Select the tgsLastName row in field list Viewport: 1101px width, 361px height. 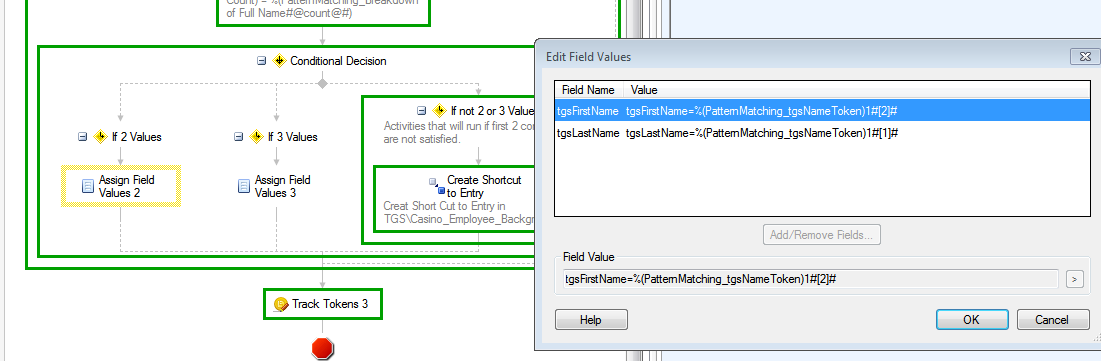[x=822, y=133]
